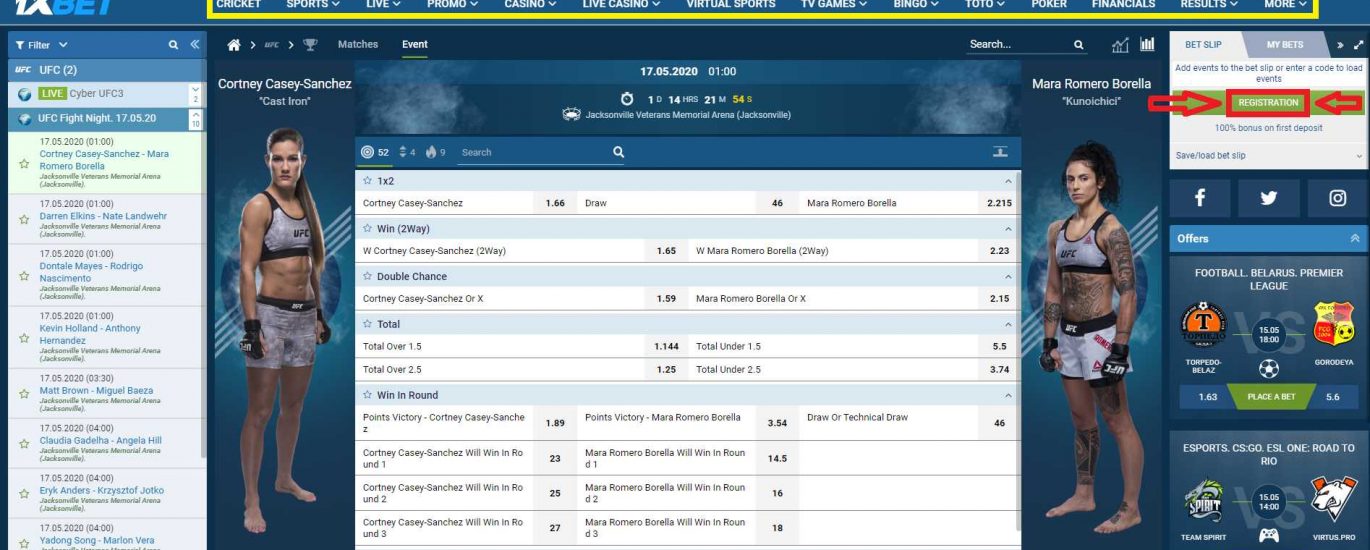Open the Instagram social icon
This screenshot has height=550, width=1370.
pos(1337,198)
